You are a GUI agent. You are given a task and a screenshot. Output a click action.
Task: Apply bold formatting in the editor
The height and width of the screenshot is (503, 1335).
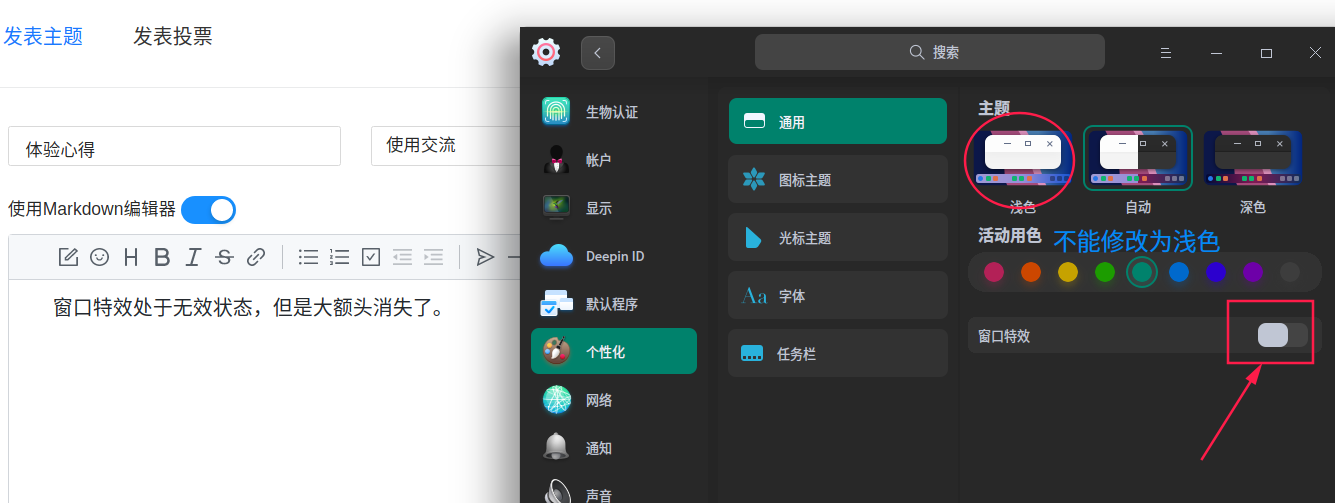coord(162,257)
